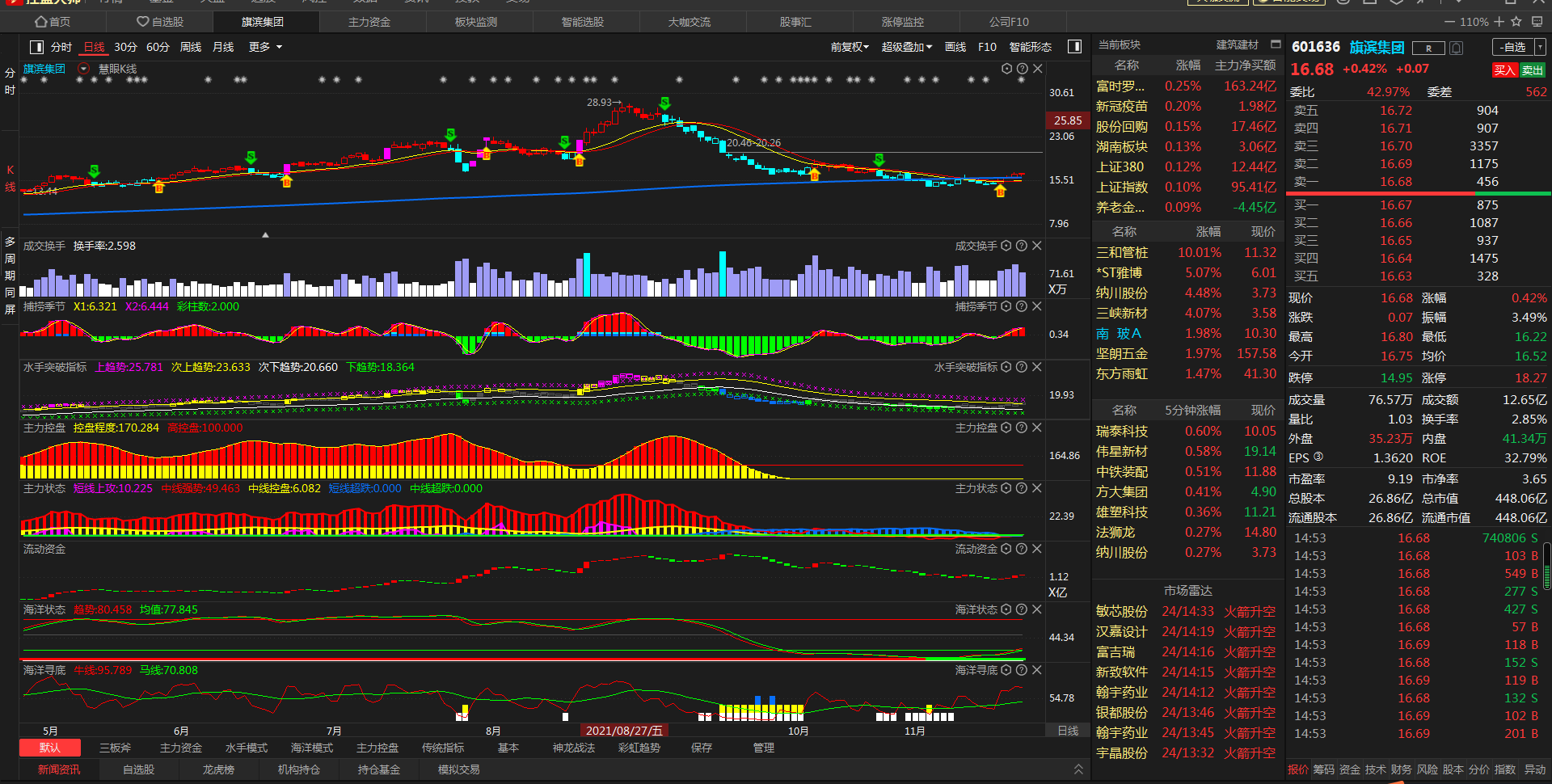Viewport: 1552px width, 784px height.
Task: Switch to 海洋模式 indicator template tab
Action: point(312,748)
